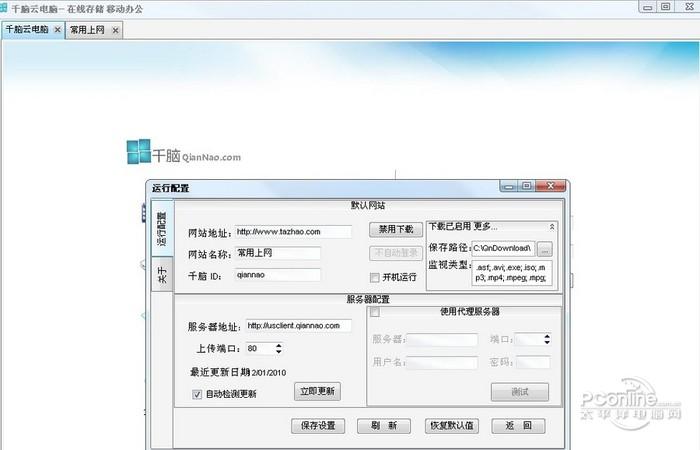Click the 网站名称 input field
Screen dimensions: 700x450
278,253
